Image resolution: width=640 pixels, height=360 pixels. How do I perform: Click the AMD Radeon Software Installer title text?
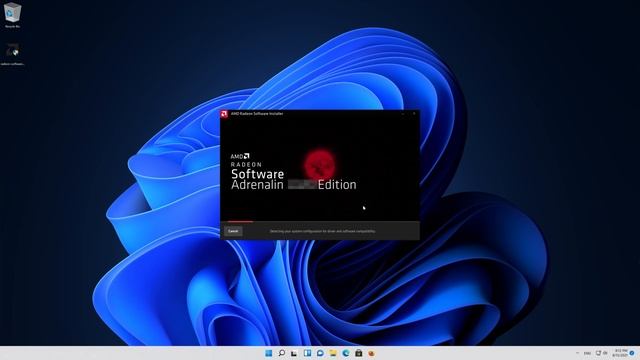coord(257,114)
